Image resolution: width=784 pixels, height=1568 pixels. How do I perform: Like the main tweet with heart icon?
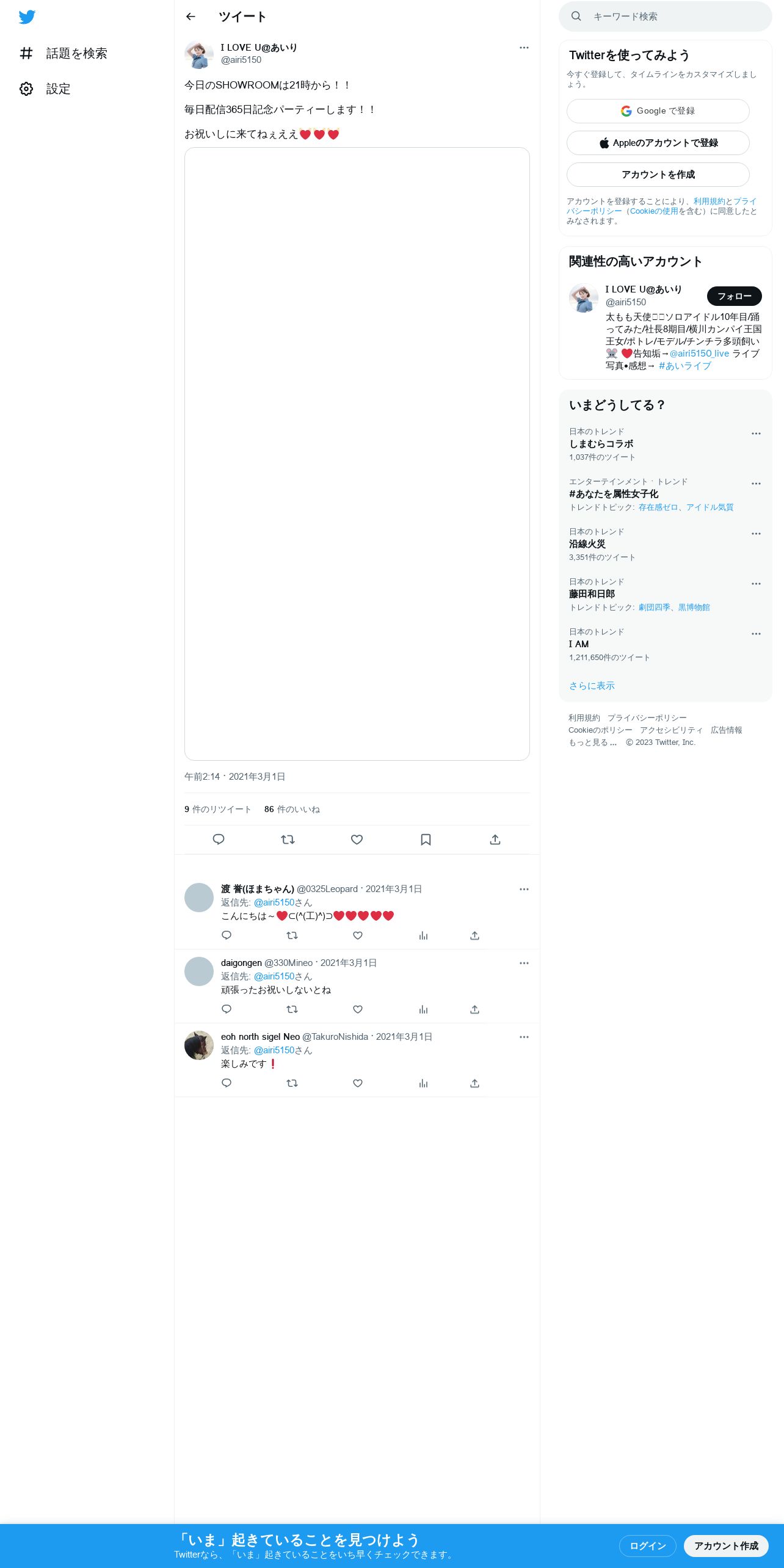point(357,840)
